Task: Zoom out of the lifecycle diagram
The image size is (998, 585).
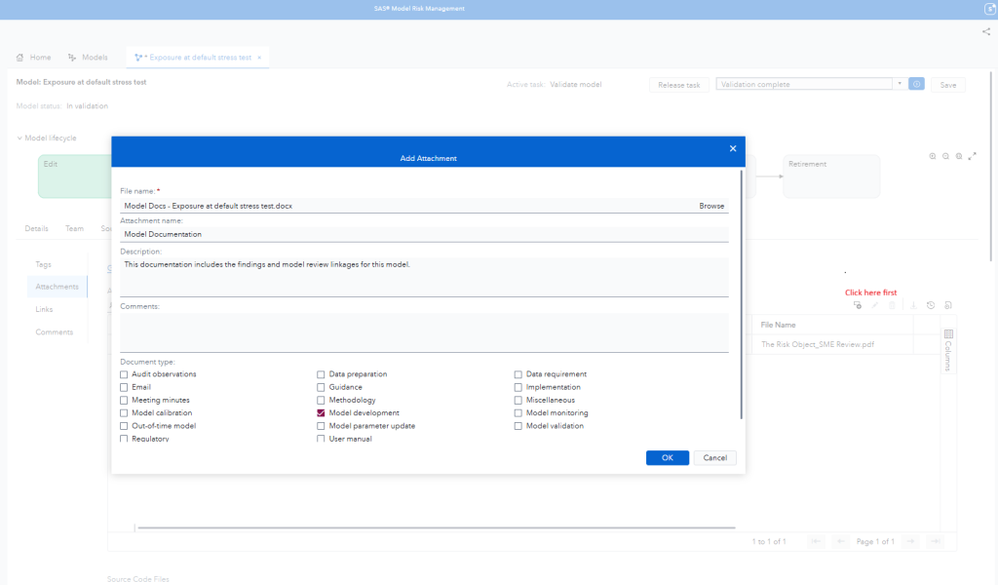Action: click(946, 156)
